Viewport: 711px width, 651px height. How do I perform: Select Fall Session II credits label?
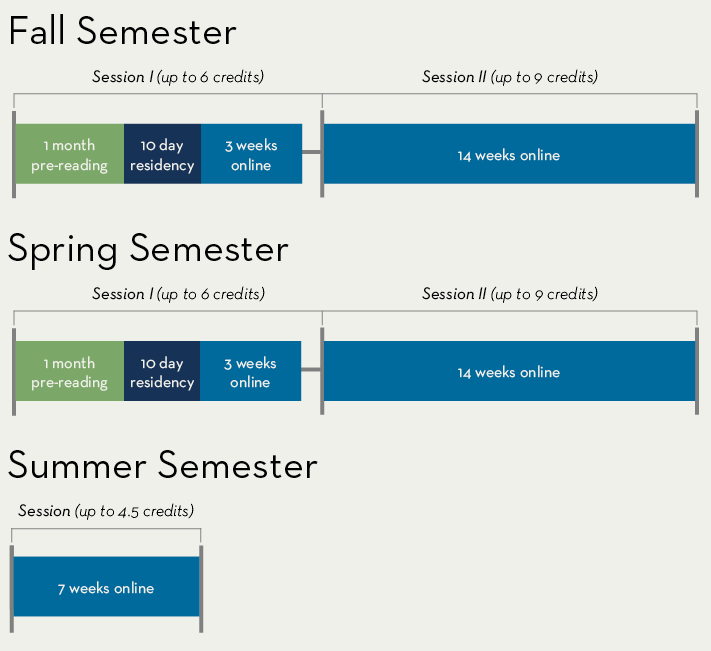510,77
